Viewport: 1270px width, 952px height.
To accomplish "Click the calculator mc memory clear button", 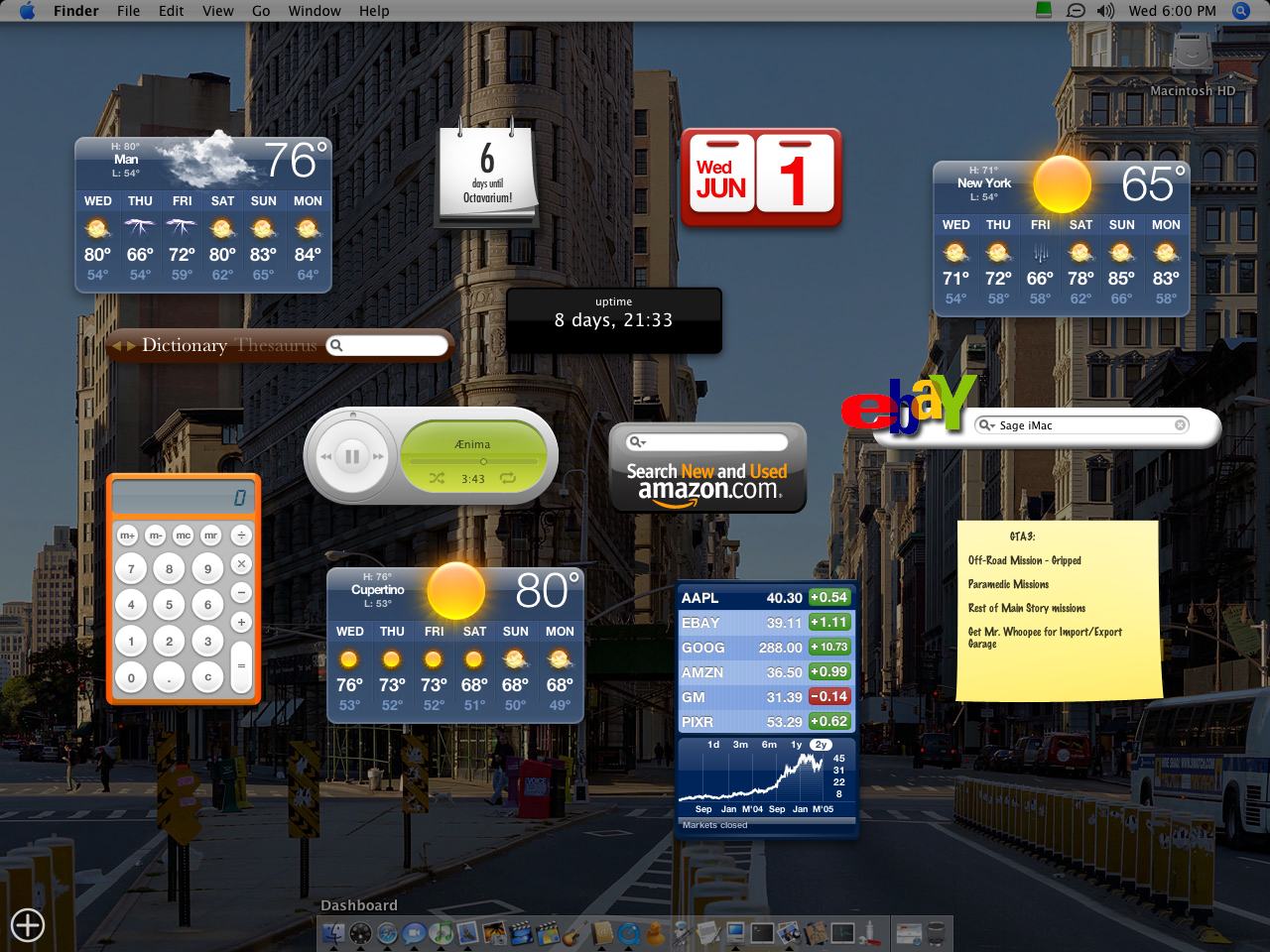I will pos(184,535).
